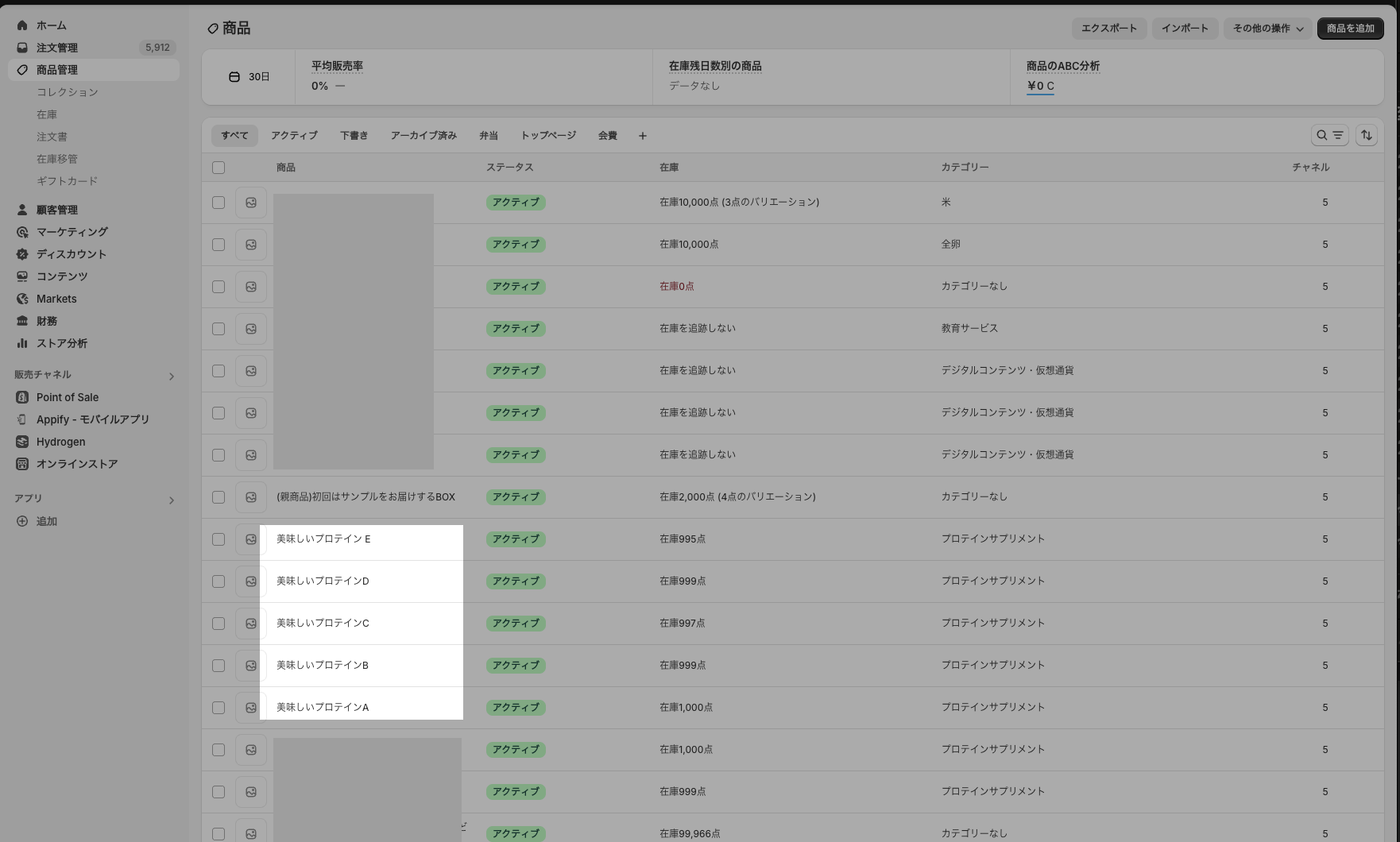Click image placeholder for 全卵 category row
Screen dimensions: 1400x842
coord(251,245)
